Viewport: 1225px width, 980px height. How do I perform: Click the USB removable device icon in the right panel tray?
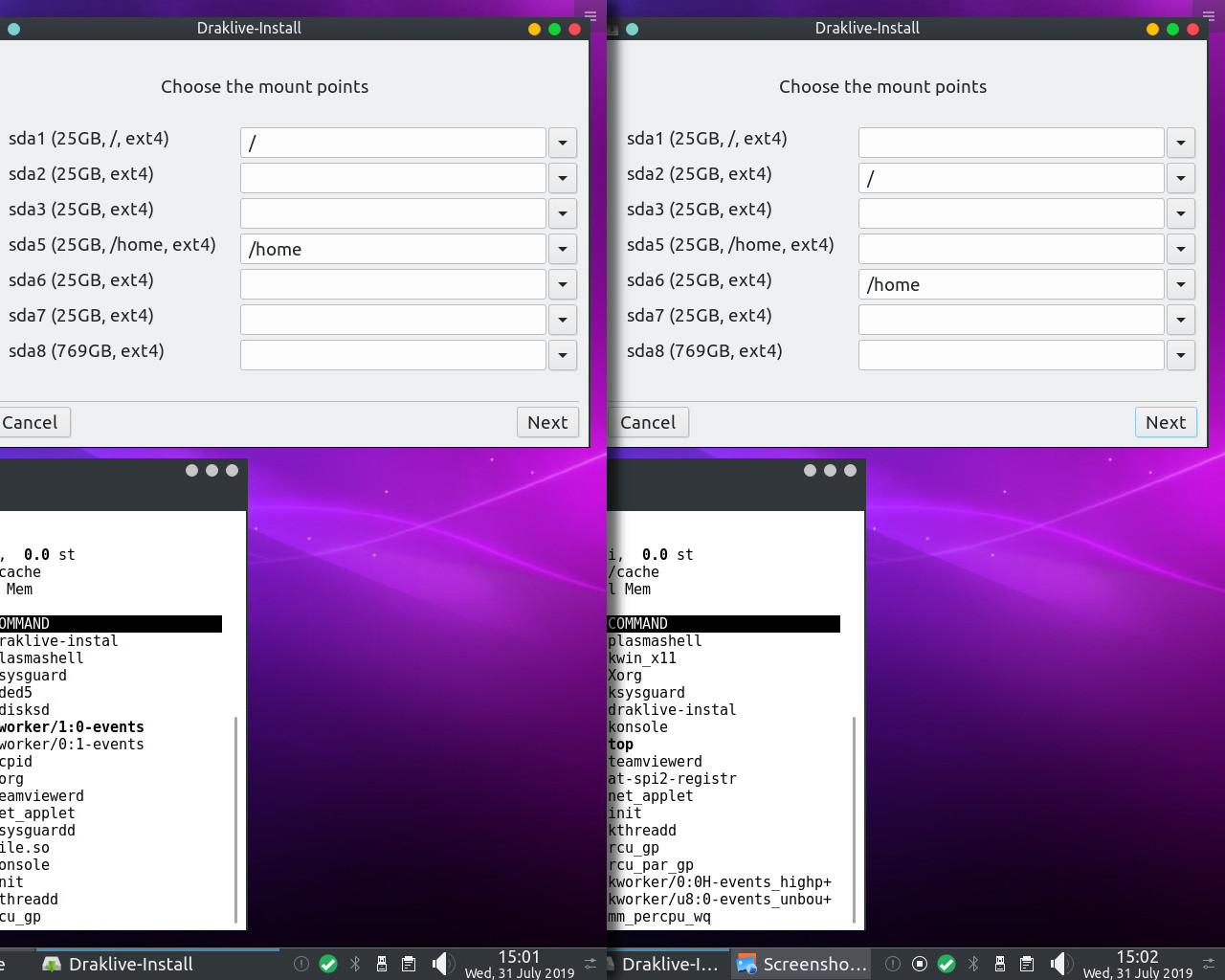click(x=1000, y=964)
